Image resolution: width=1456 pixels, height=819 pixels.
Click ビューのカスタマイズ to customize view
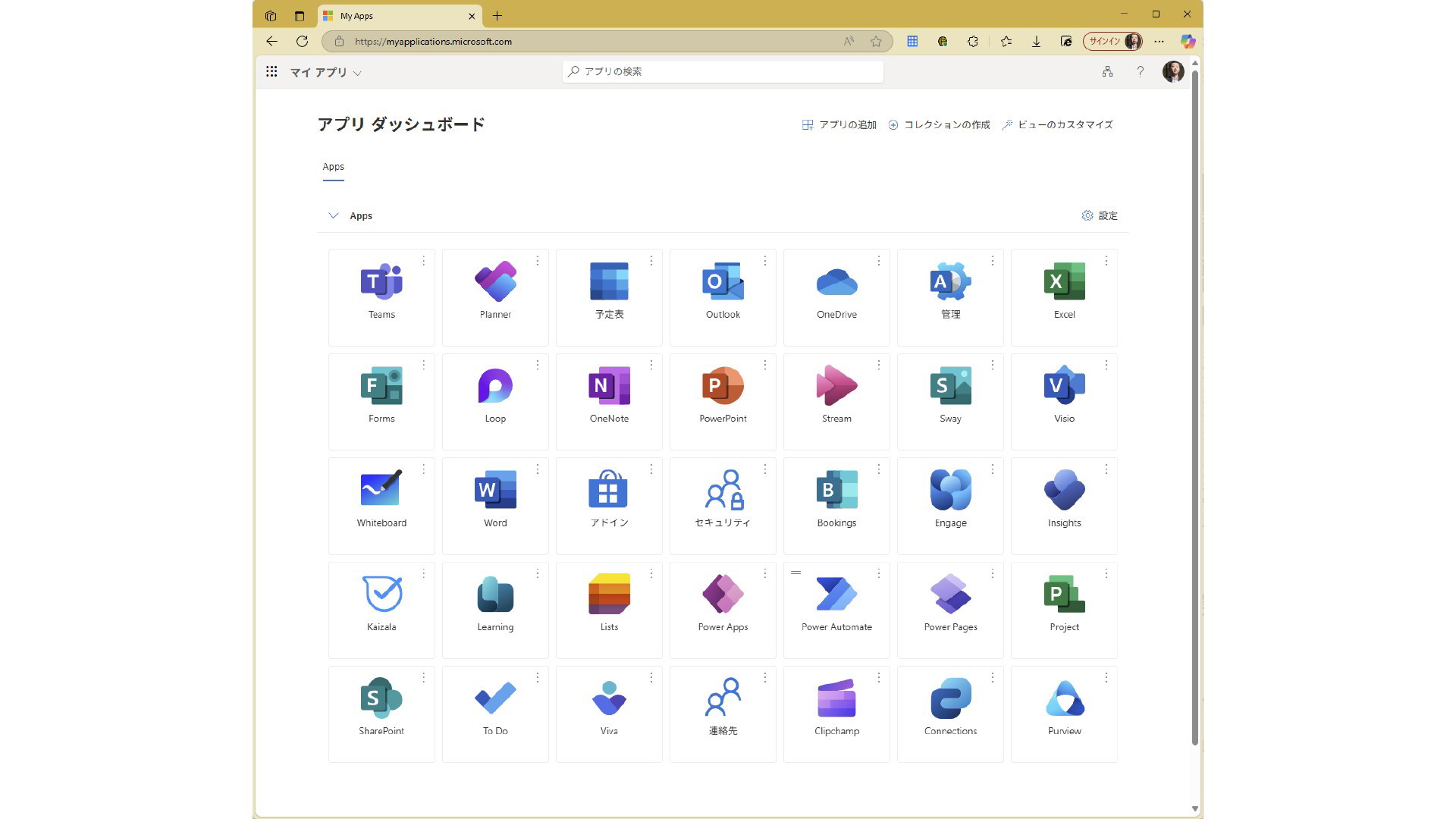click(x=1057, y=124)
